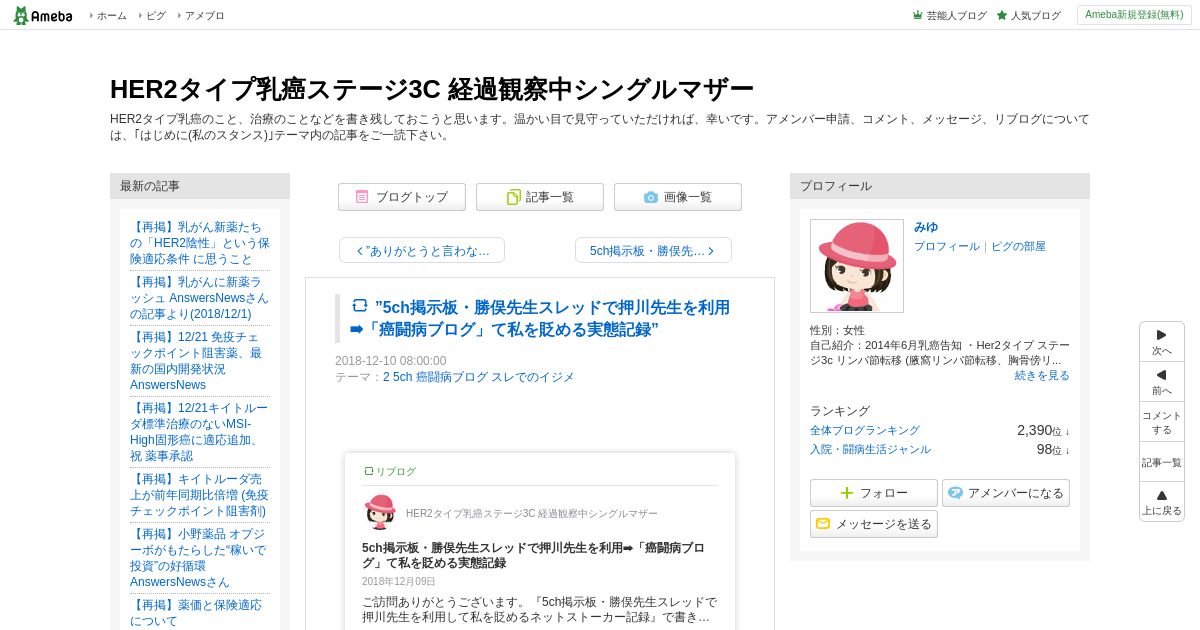
Task: Open recent article 小野薬品 オプジーボ
Action: click(x=200, y=558)
